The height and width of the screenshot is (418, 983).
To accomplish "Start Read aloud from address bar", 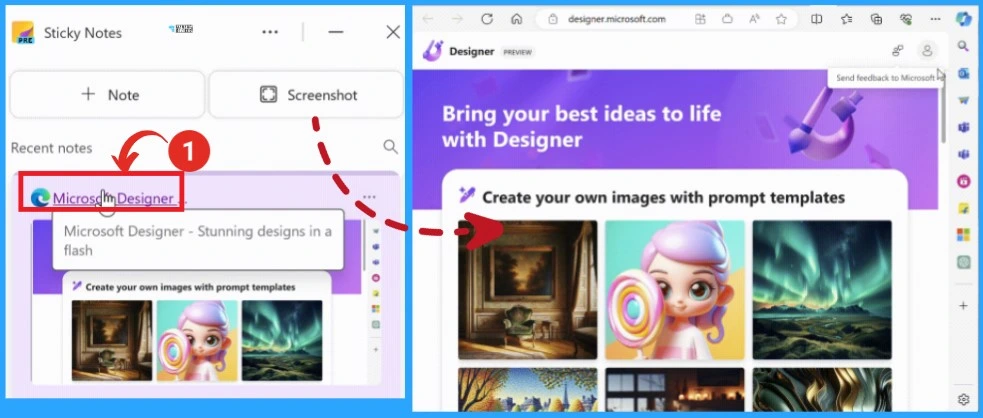I will pos(754,19).
